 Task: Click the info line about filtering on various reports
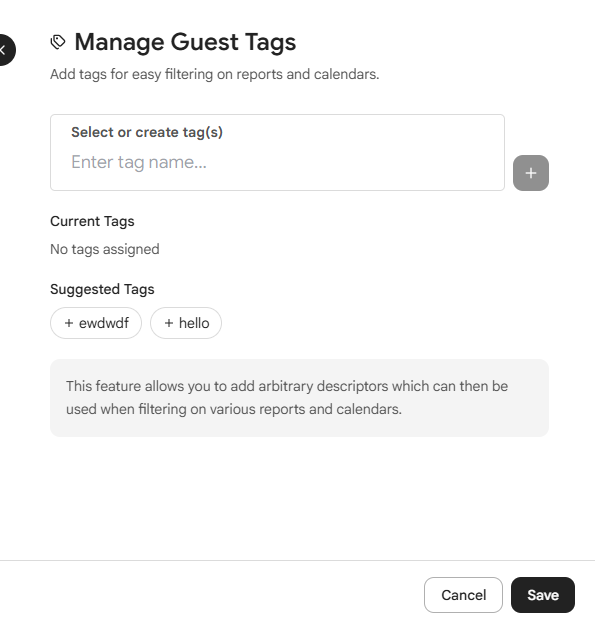(234, 409)
